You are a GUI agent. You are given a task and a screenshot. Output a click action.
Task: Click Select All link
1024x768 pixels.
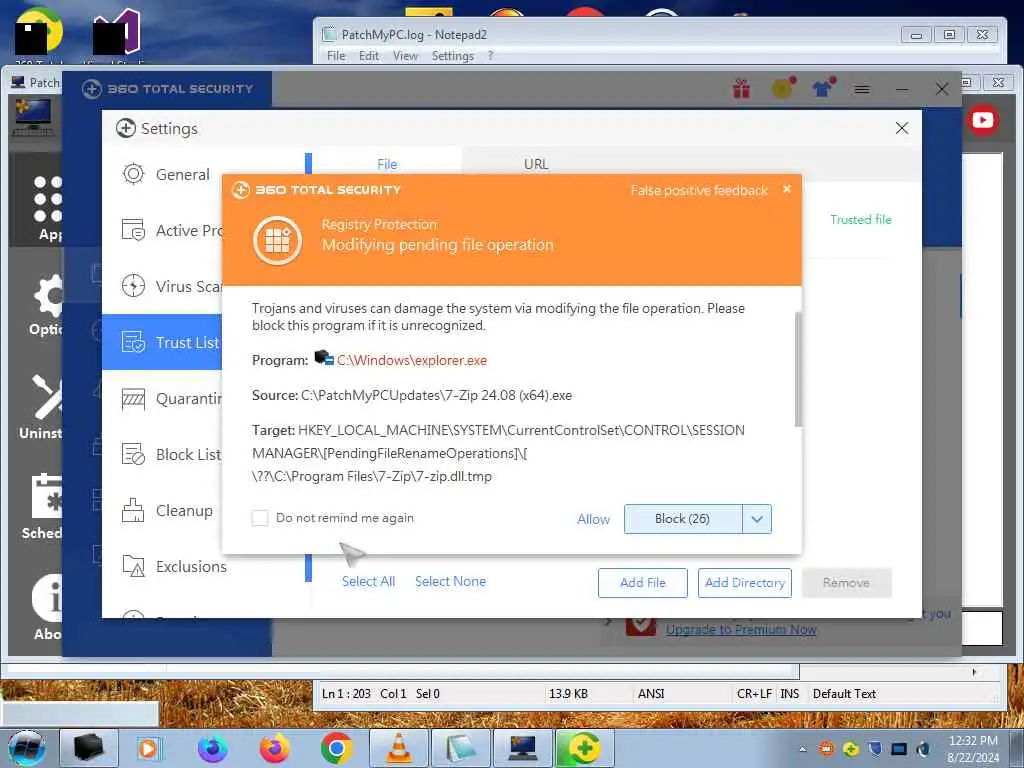click(368, 581)
